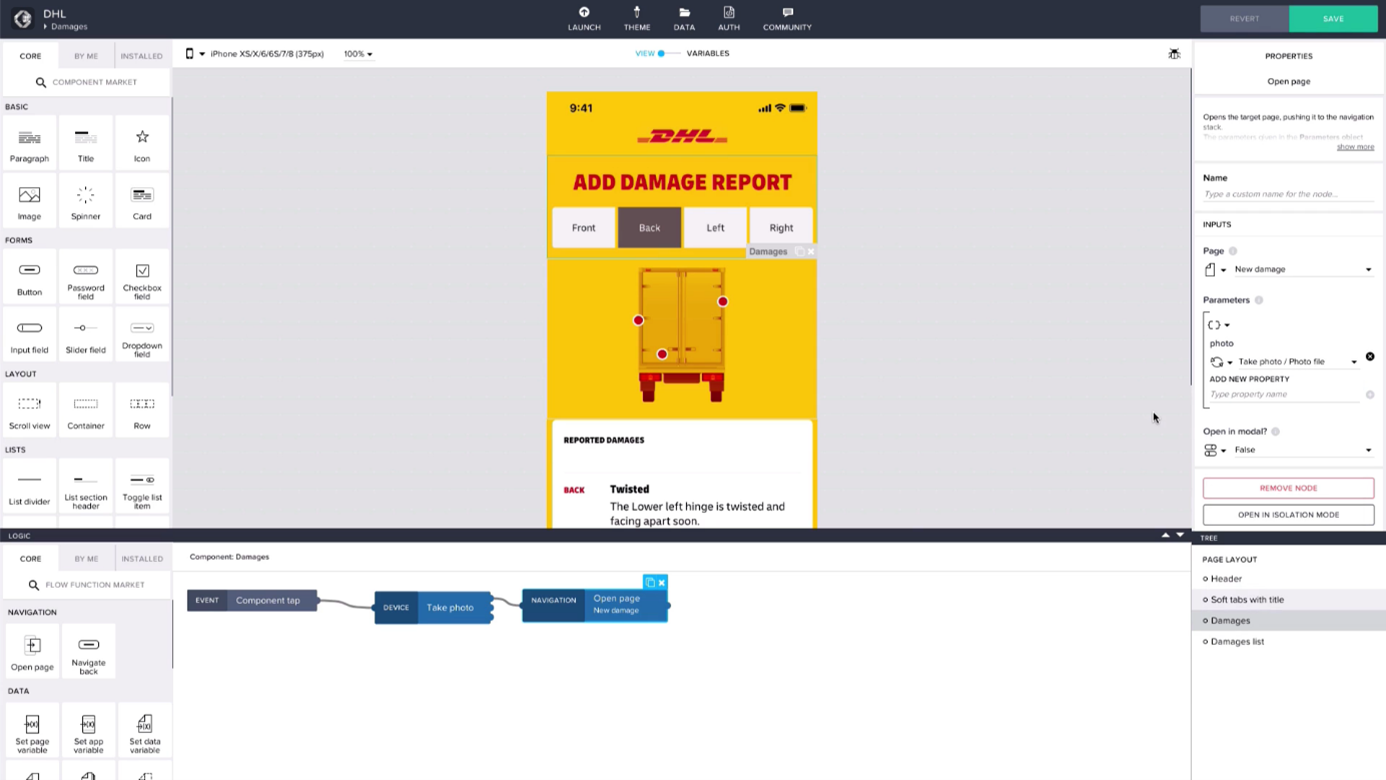Switch components panel to Installed tab
The image size is (1386, 780).
point(142,56)
